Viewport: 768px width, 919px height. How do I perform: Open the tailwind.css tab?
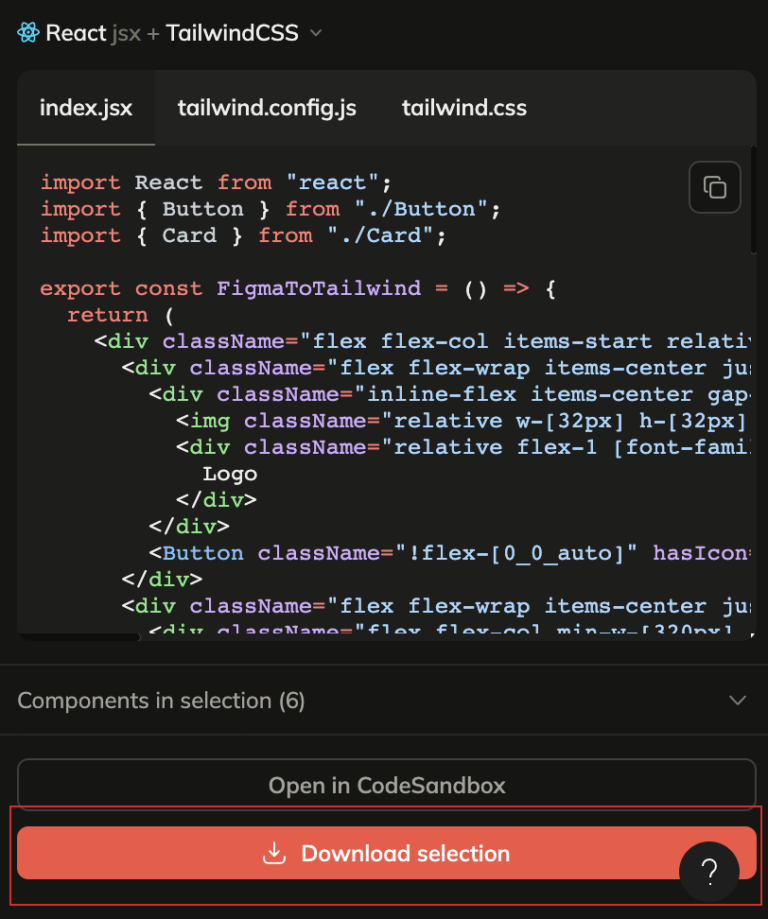pos(464,108)
